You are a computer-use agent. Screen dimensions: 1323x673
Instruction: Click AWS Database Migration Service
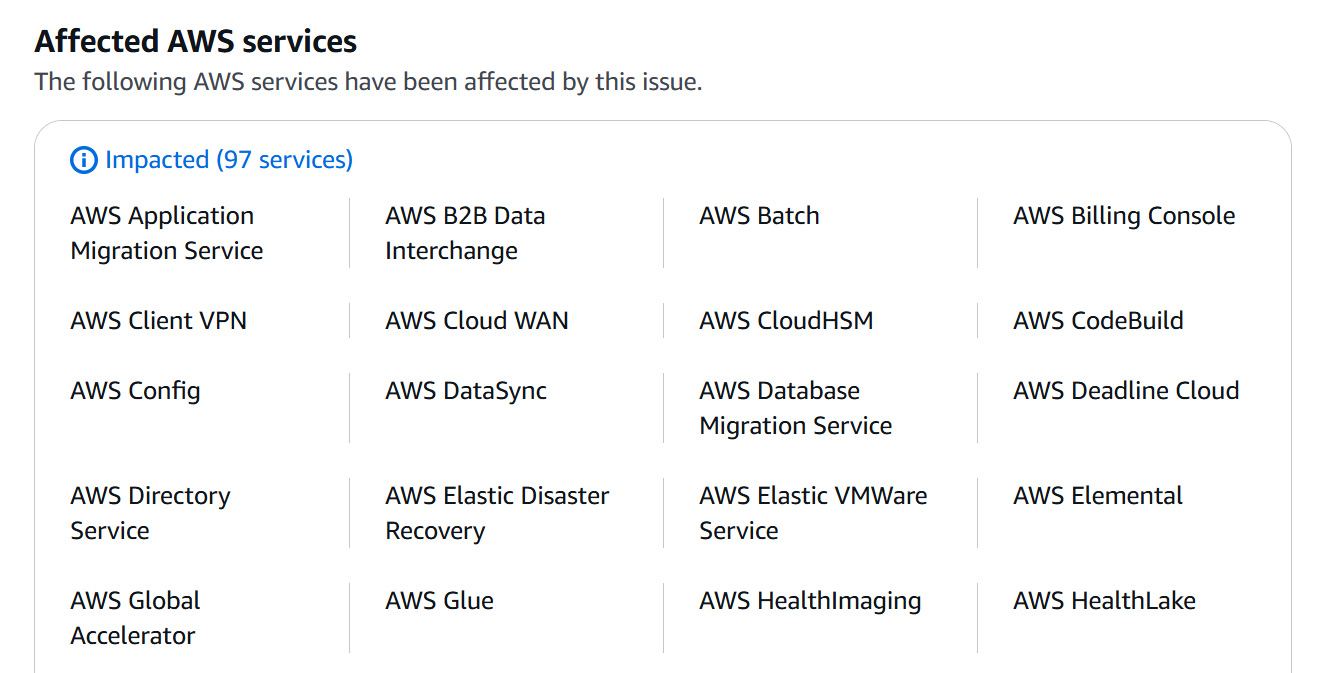tap(796, 408)
